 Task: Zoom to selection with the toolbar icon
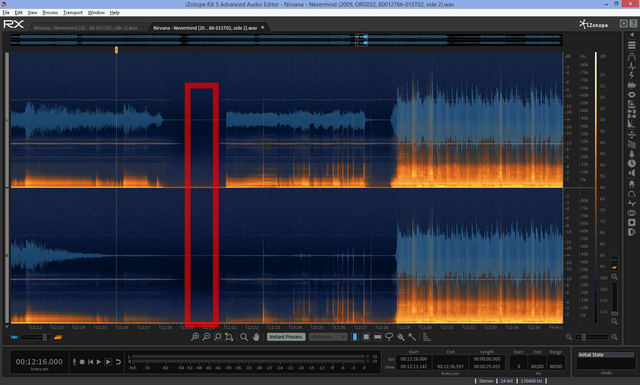(218, 337)
